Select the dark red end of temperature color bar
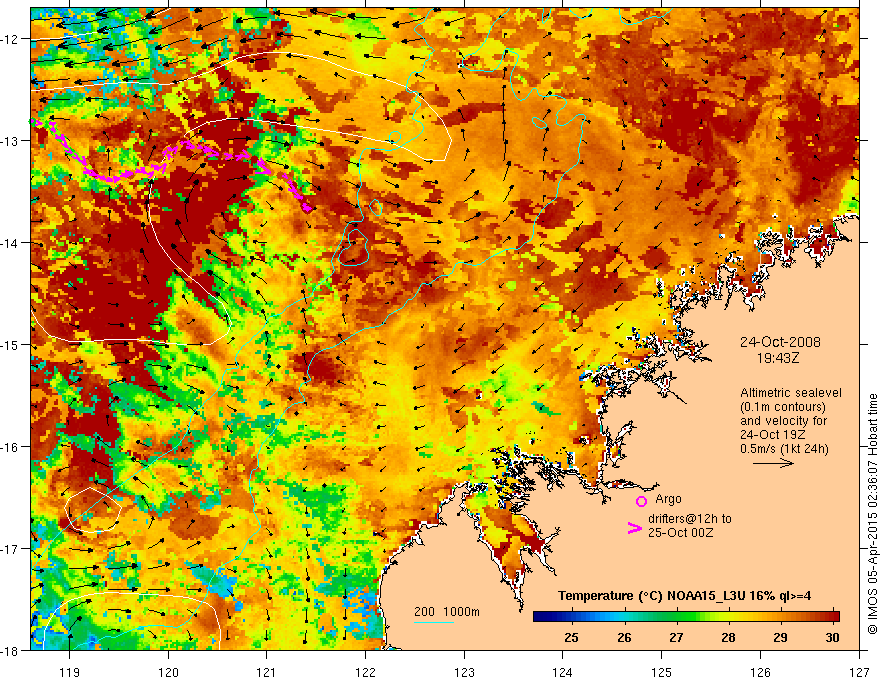880x680 pixels. (833, 617)
